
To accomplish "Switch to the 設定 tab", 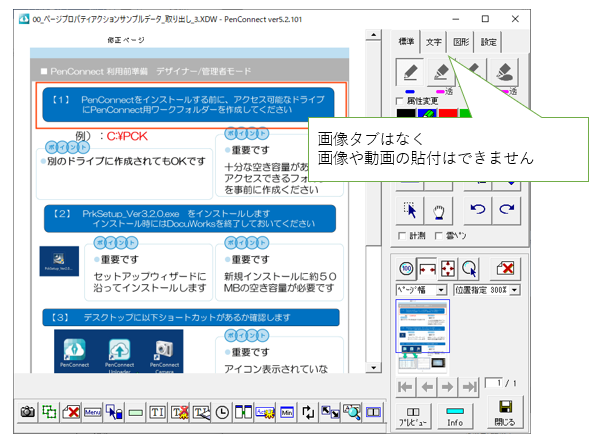I will click(488, 42).
